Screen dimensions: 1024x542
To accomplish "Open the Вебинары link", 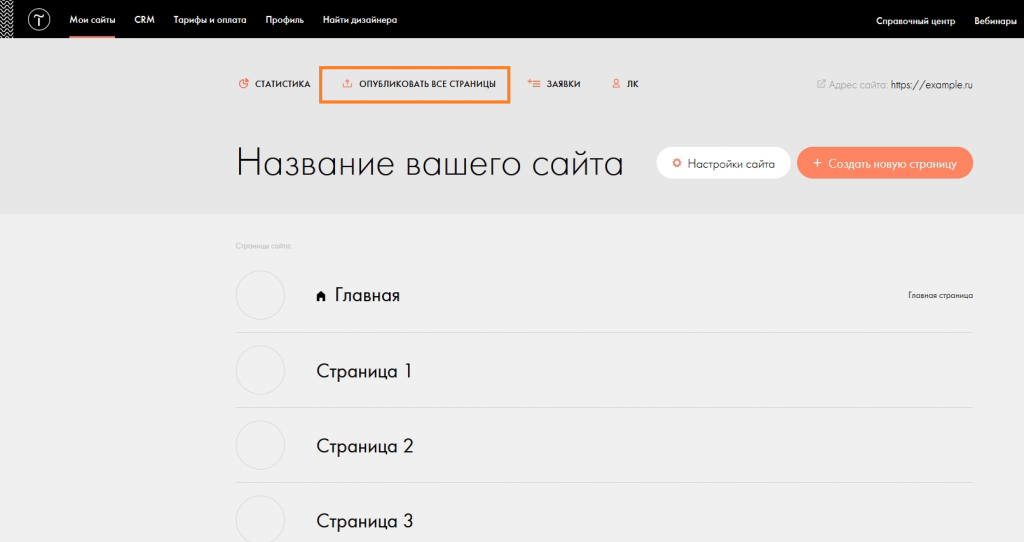I will 995,21.
